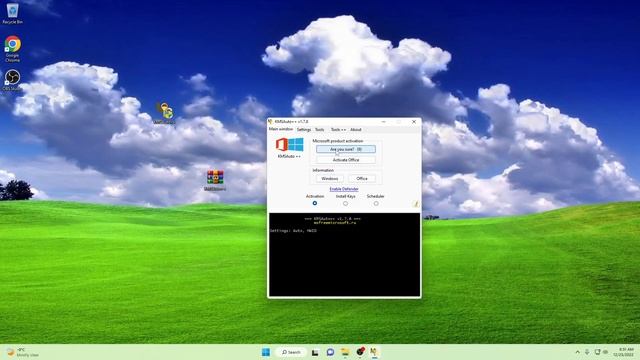The image size is (640, 360).
Task: Select the Scheduler radio button
Action: 376,203
